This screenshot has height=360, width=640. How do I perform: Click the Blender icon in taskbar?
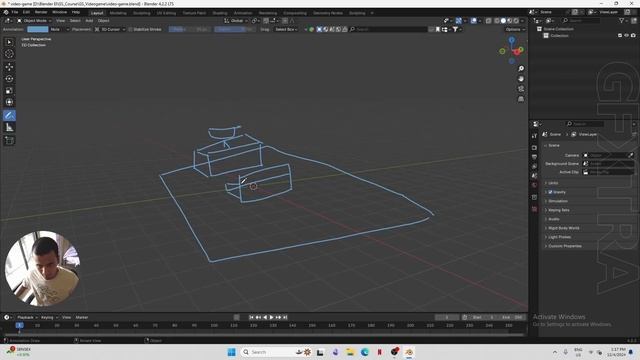point(409,352)
